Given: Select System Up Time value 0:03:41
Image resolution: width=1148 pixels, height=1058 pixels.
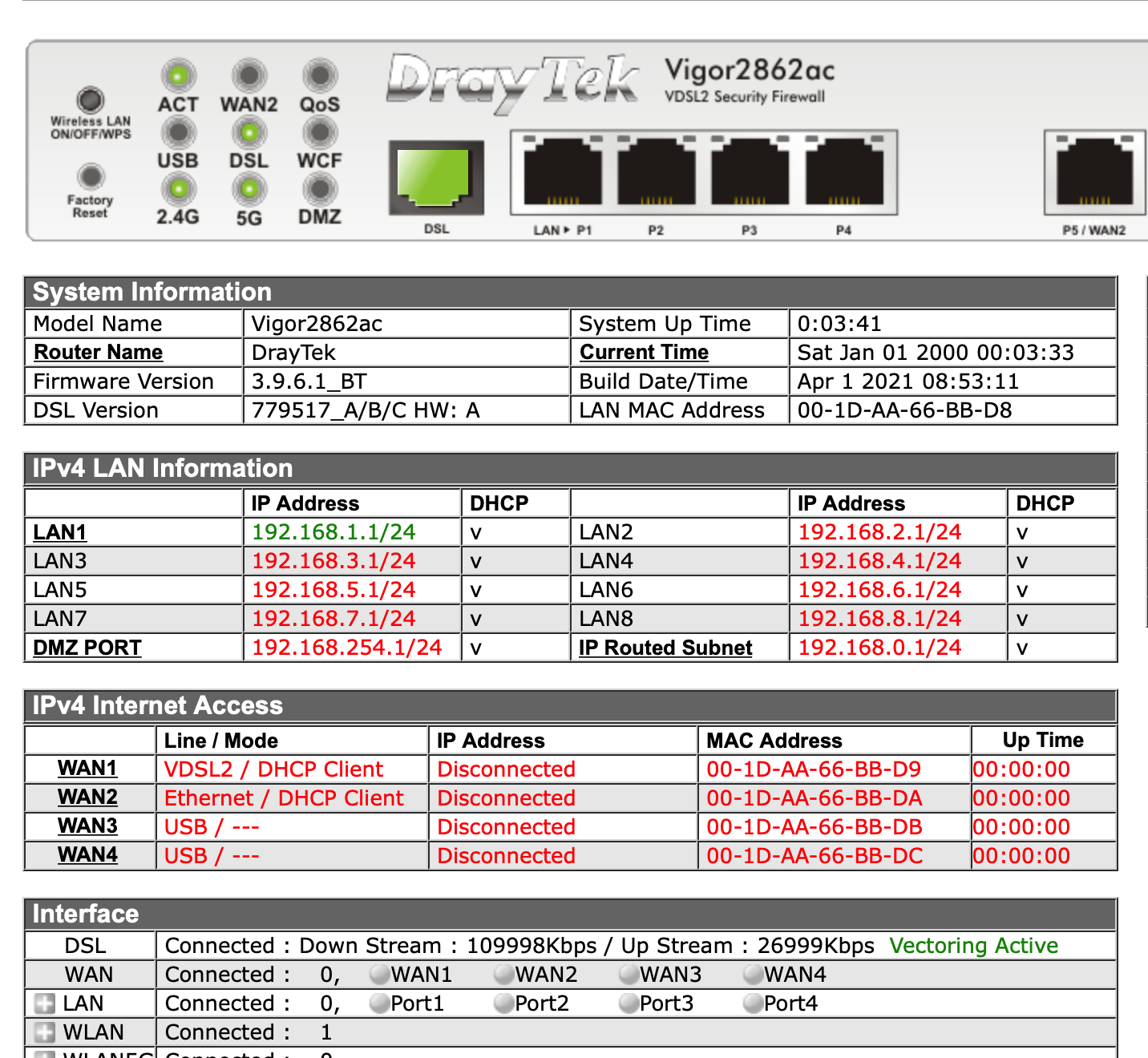Looking at the screenshot, I should tap(839, 324).
